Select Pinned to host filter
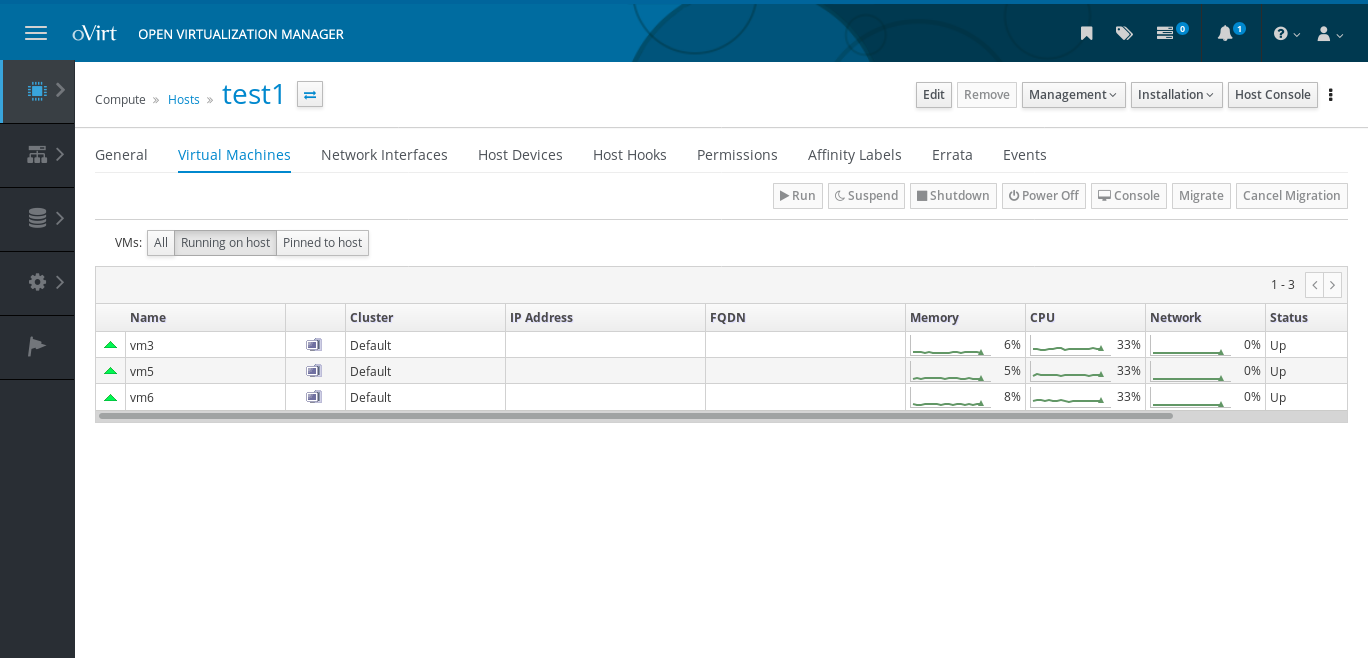 [x=322, y=243]
